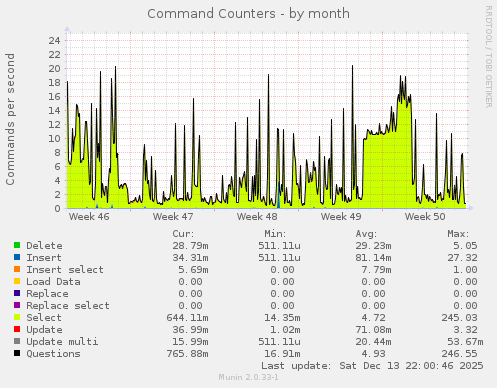
Task: Click the Week 50 axis label
Action: 425,217
